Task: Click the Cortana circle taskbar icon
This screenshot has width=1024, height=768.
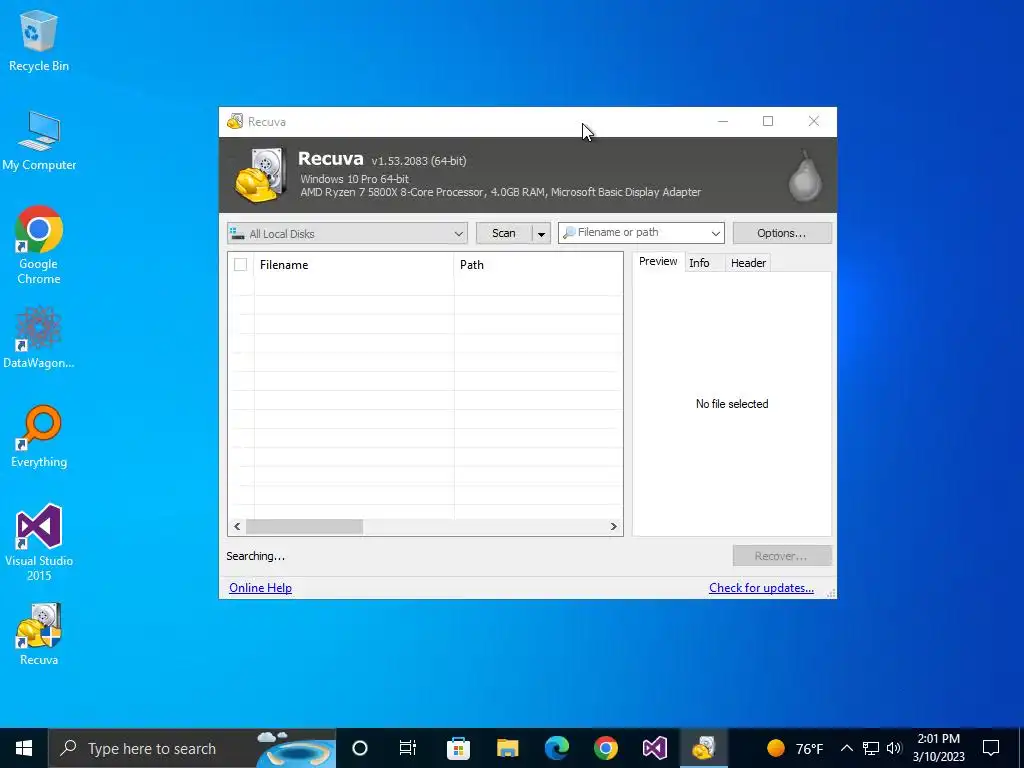Action: pos(360,748)
